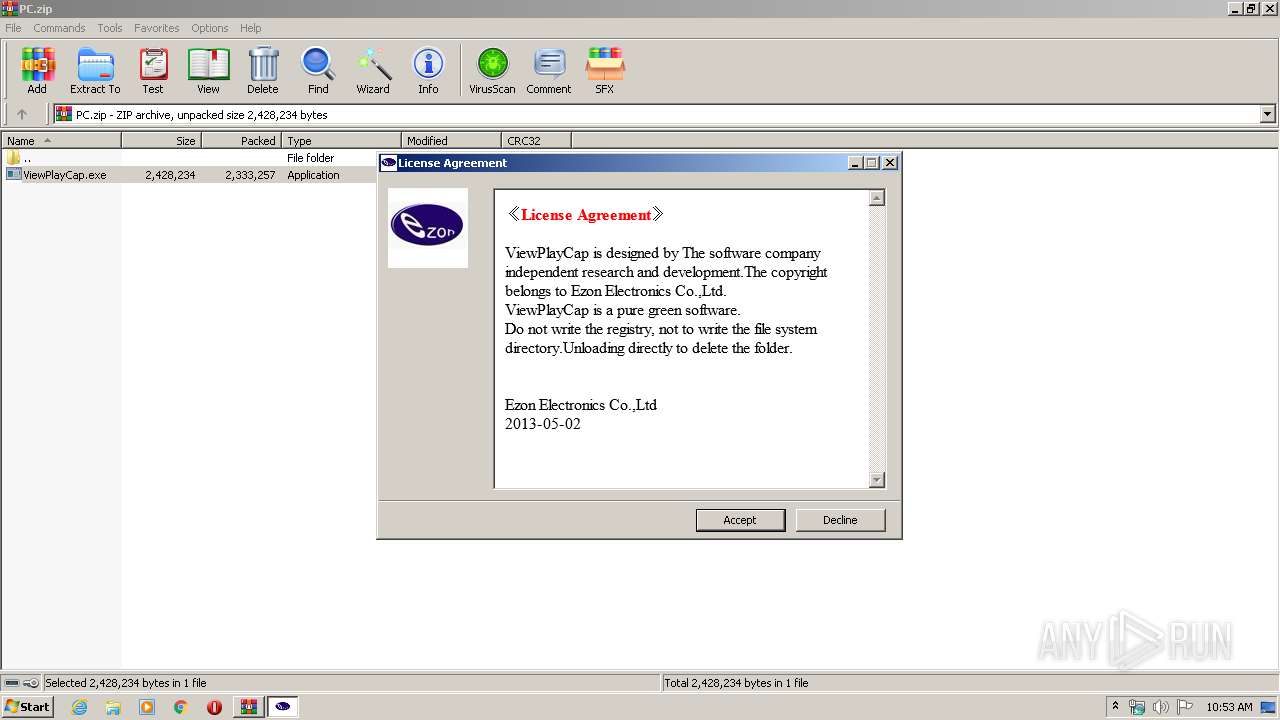This screenshot has width=1280, height=720.
Task: Open the parent folder '..' icon
Action: click(x=13, y=157)
